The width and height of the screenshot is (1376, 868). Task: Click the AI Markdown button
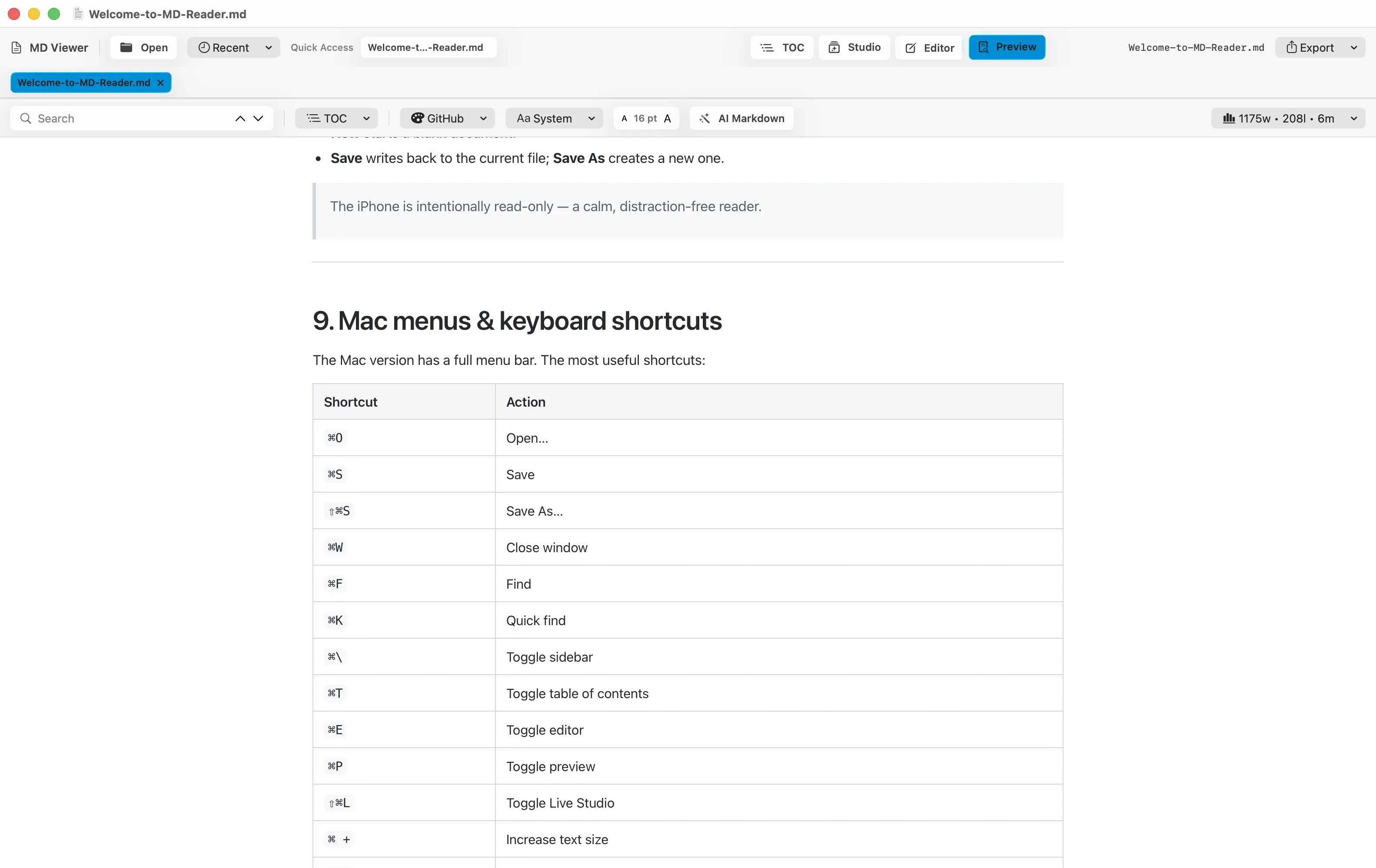[x=742, y=118]
